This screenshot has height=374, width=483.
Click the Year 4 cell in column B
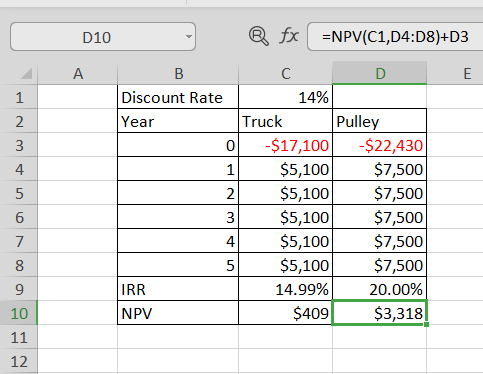click(178, 241)
